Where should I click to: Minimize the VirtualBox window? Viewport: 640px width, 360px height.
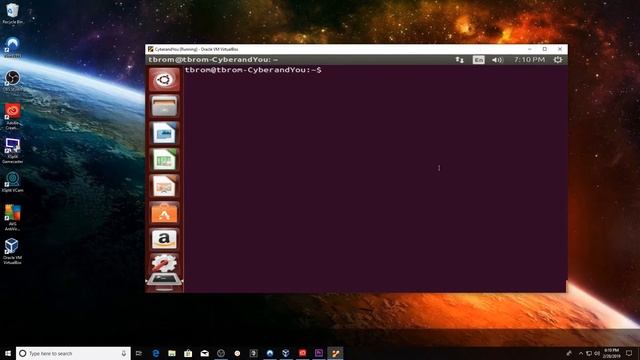(x=530, y=49)
